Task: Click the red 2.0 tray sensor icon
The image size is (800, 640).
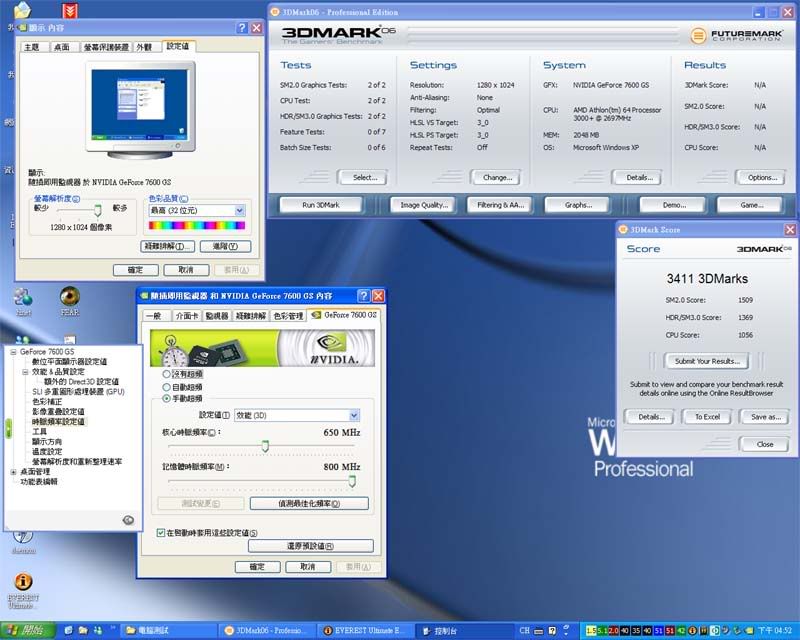Action: (x=613, y=631)
